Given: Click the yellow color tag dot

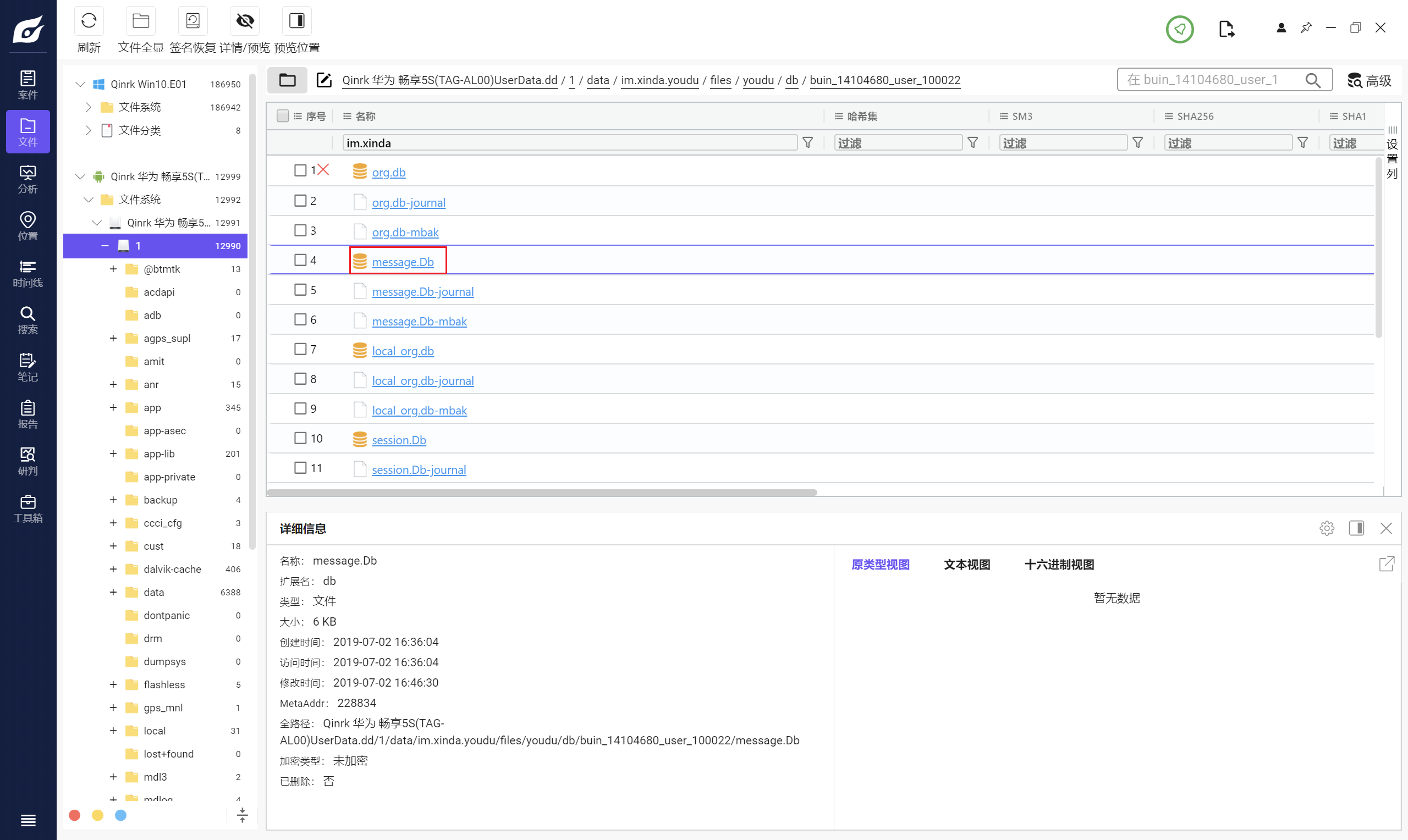Looking at the screenshot, I should 97,815.
